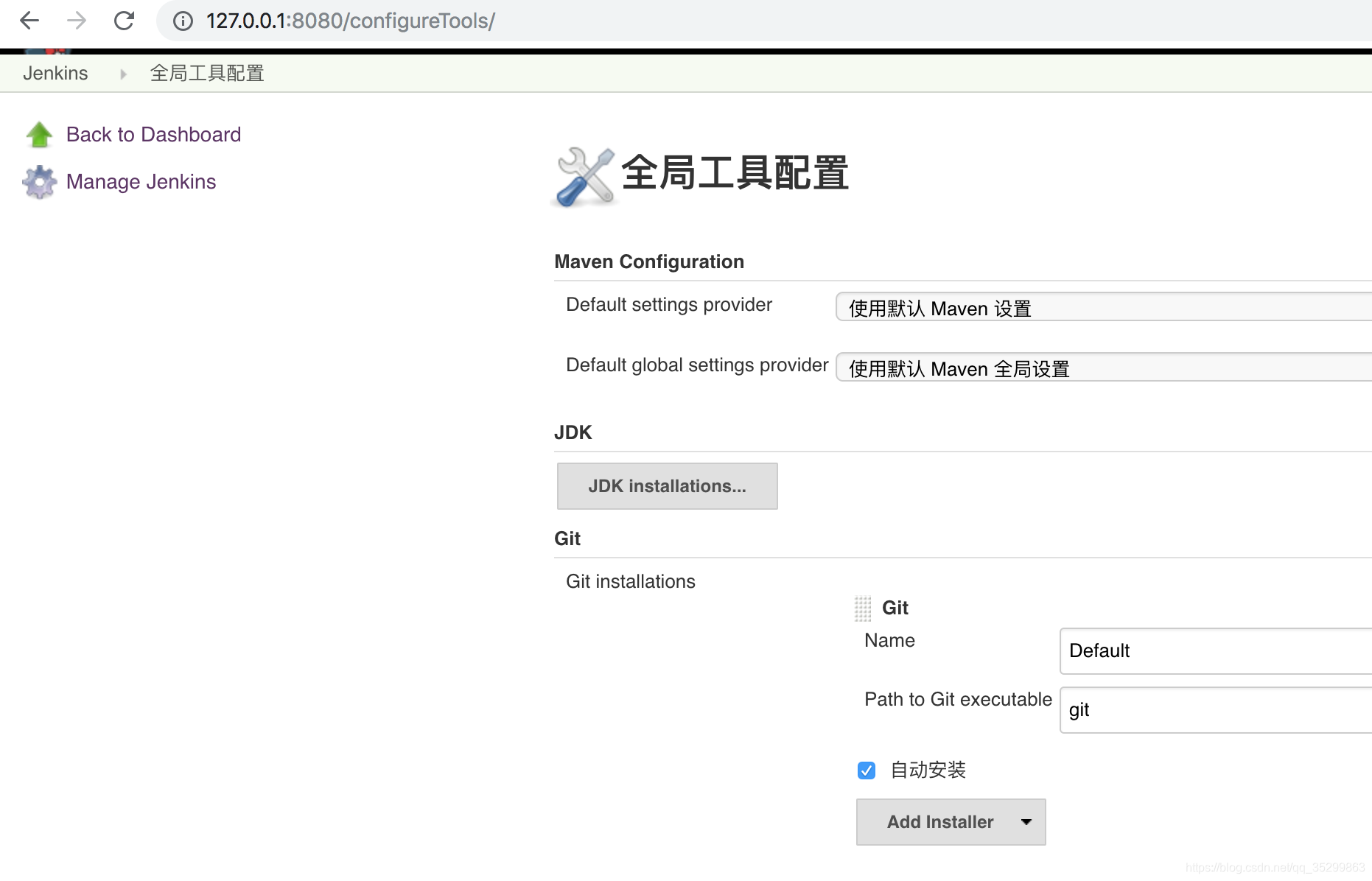1372x881 pixels.
Task: Open Manage Jenkins link
Action: point(141,182)
